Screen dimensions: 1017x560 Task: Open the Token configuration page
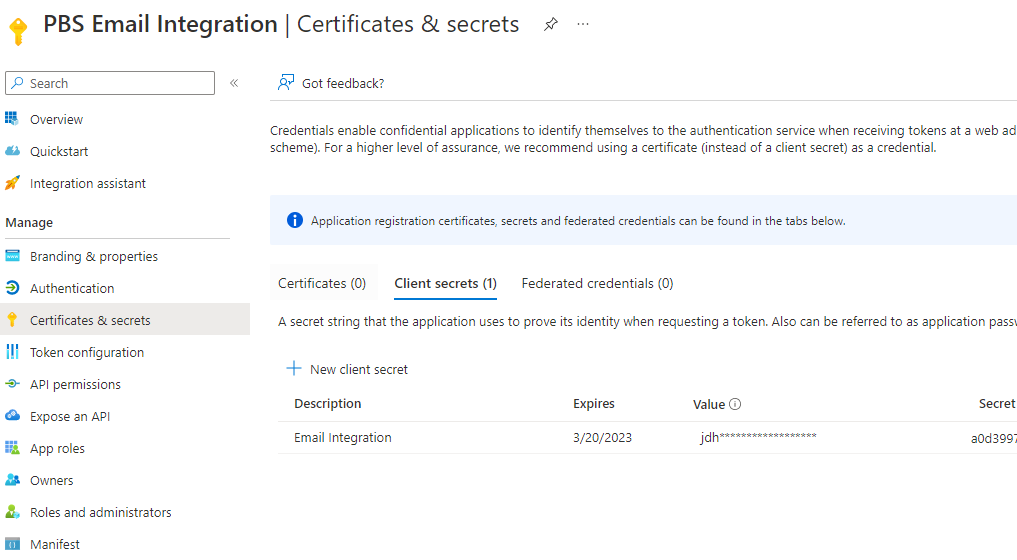tap(86, 352)
